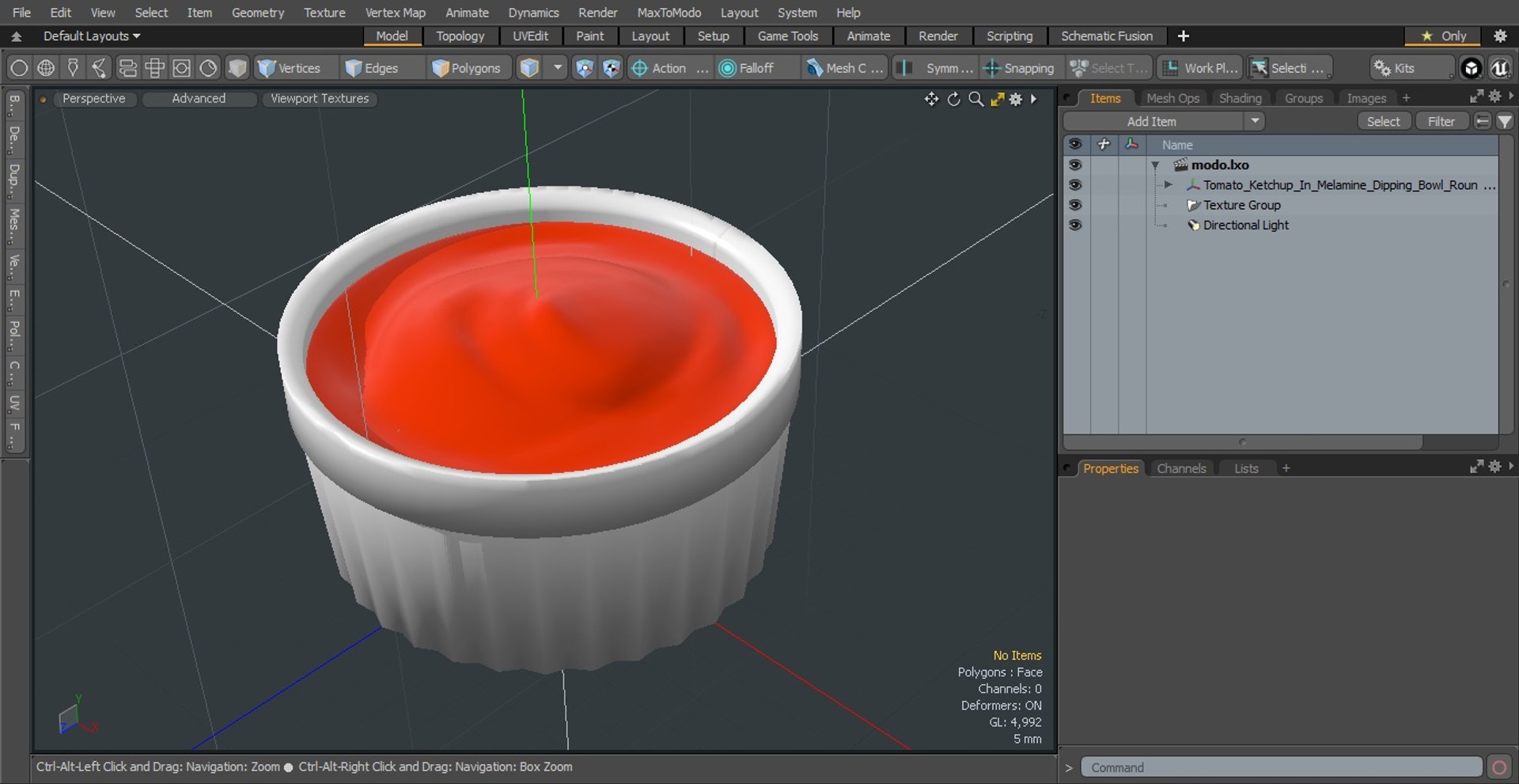Open the Falloff tool

pos(746,68)
